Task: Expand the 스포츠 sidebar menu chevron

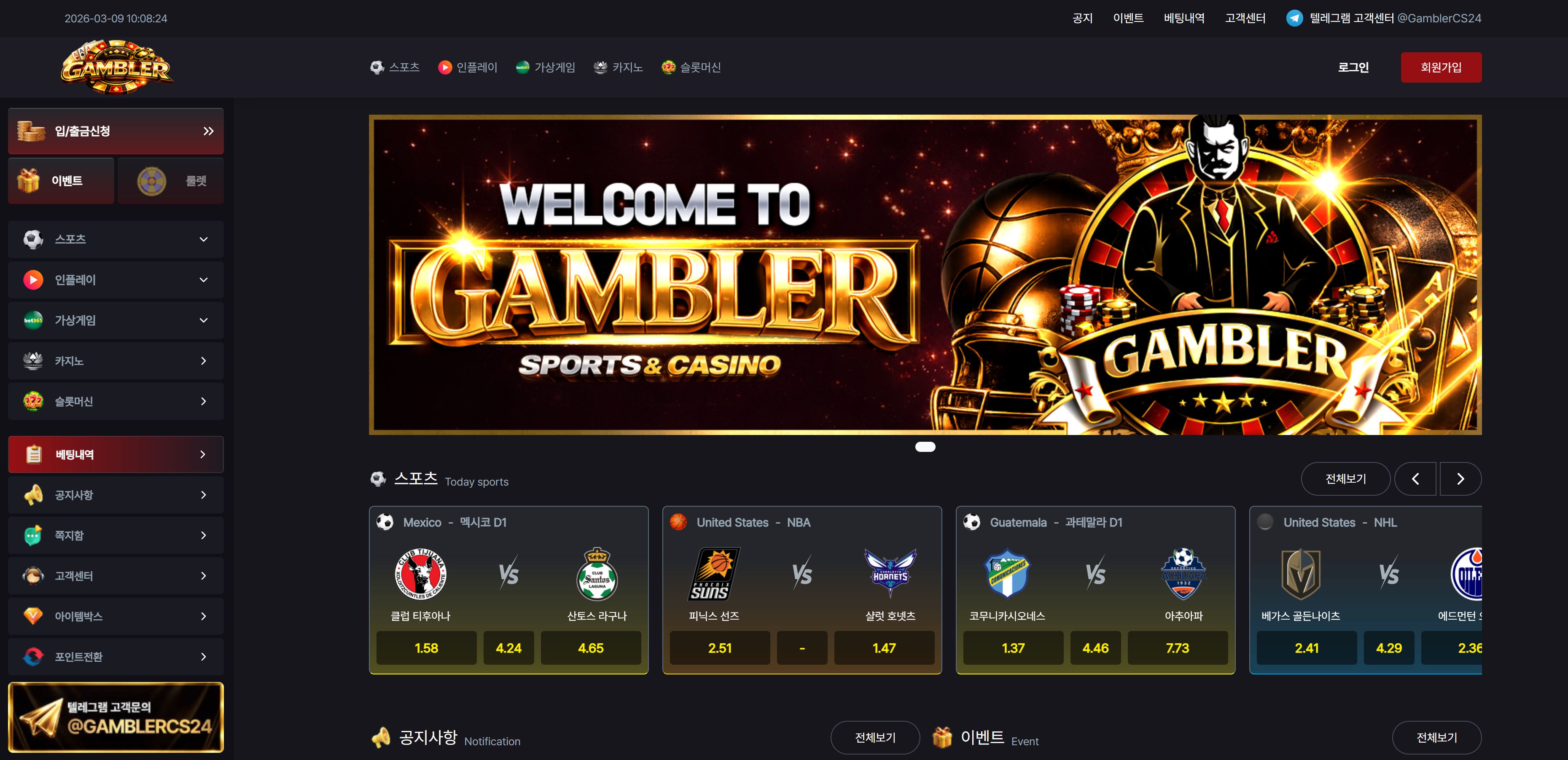Action: point(203,239)
